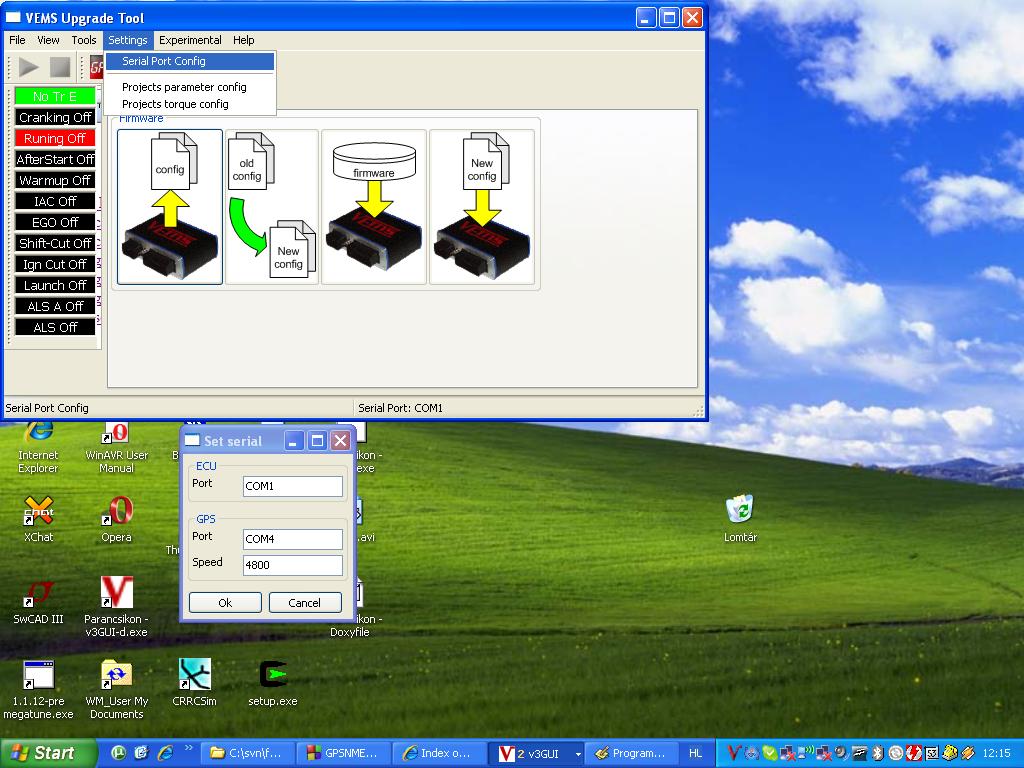Image resolution: width=1024 pixels, height=768 pixels.
Task: Toggle the Shift-Cut Off indicator
Action: coord(55,243)
